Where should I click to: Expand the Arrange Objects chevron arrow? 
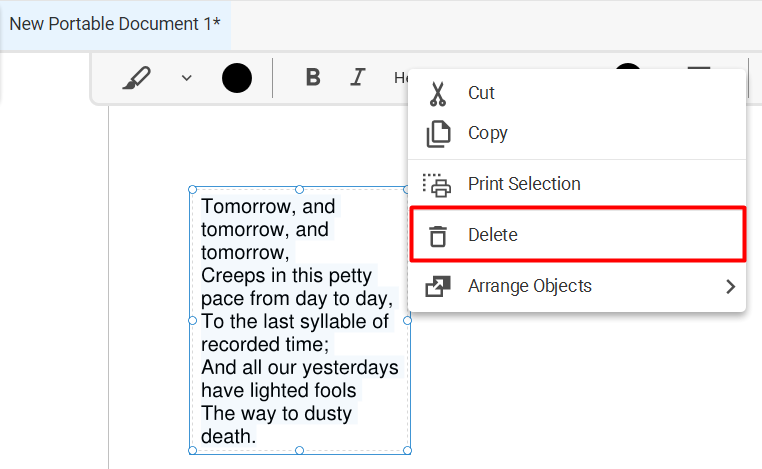pos(730,287)
